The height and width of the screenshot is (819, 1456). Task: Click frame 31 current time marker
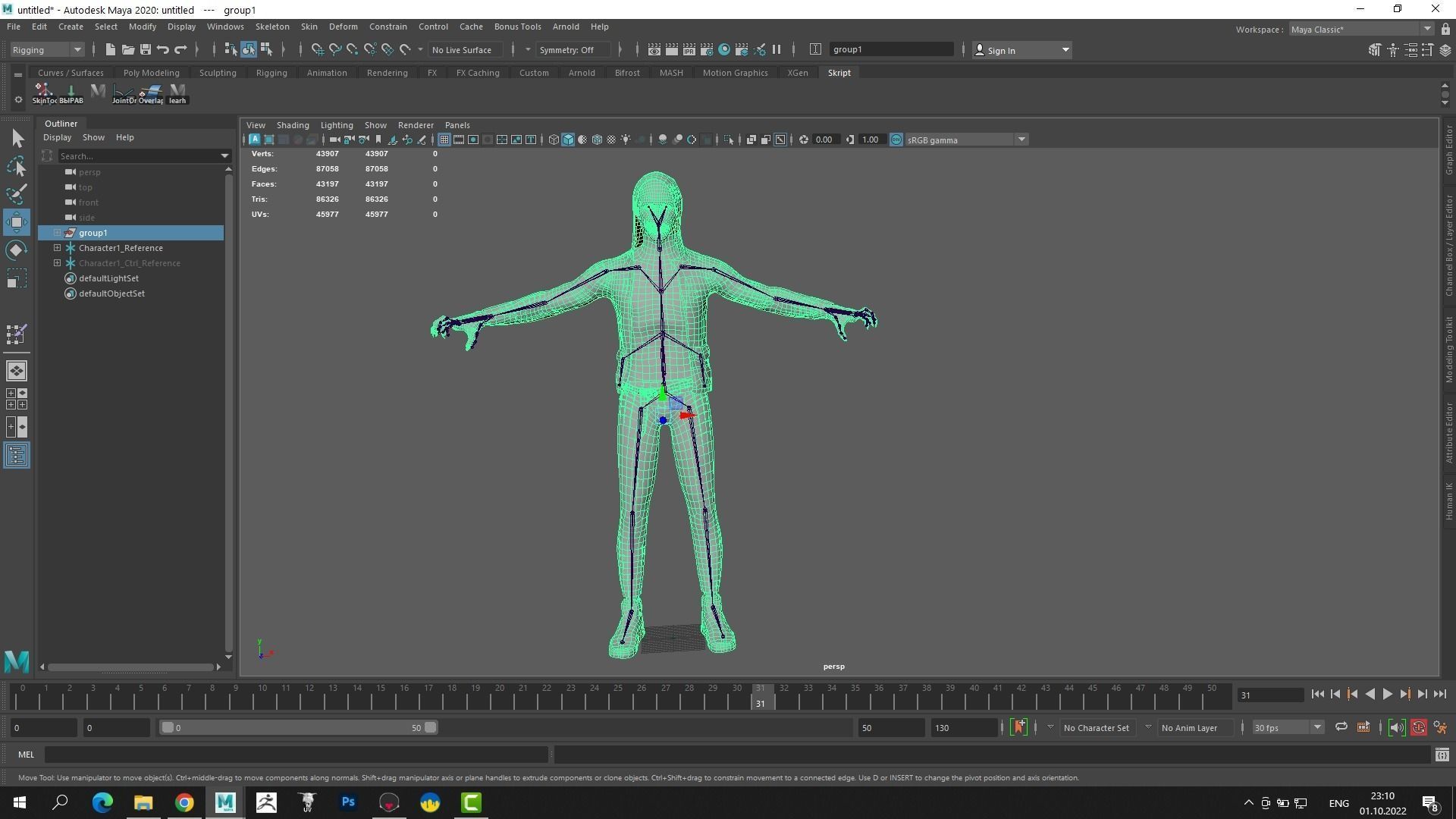coord(760,697)
